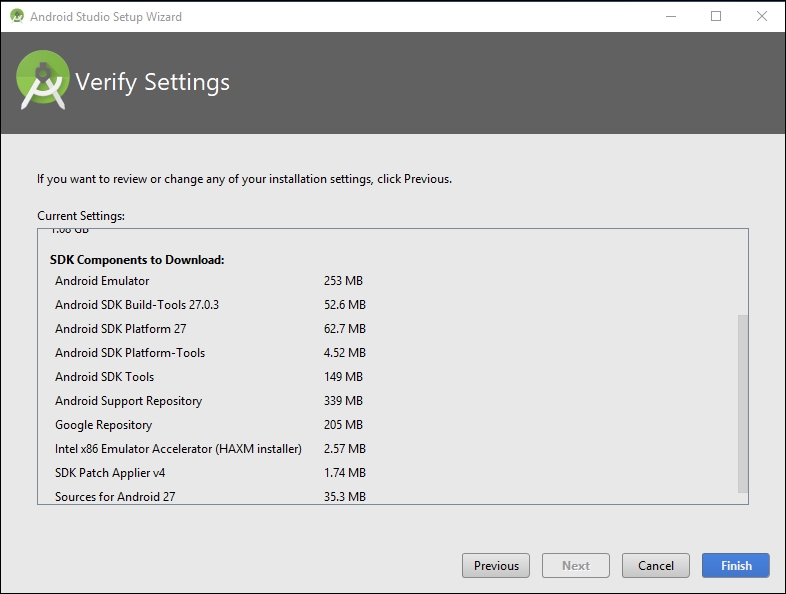This screenshot has height=594, width=786.
Task: Close the Setup Wizard window
Action: point(761,17)
